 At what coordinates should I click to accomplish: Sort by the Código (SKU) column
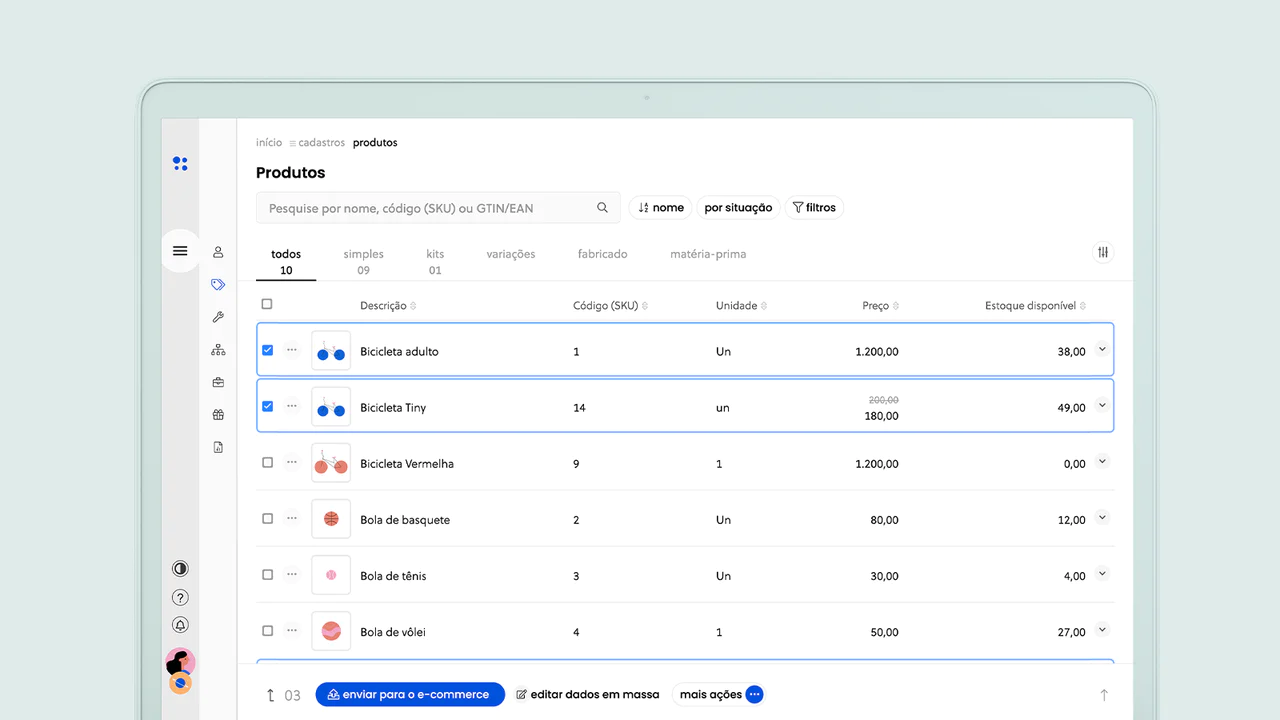[610, 306]
